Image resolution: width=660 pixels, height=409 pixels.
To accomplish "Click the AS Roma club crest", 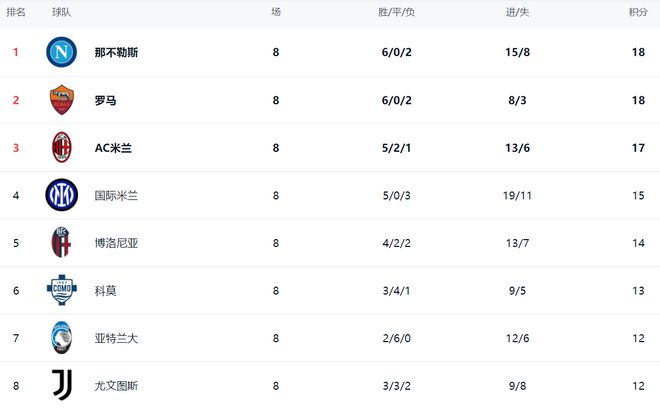I will pos(62,100).
